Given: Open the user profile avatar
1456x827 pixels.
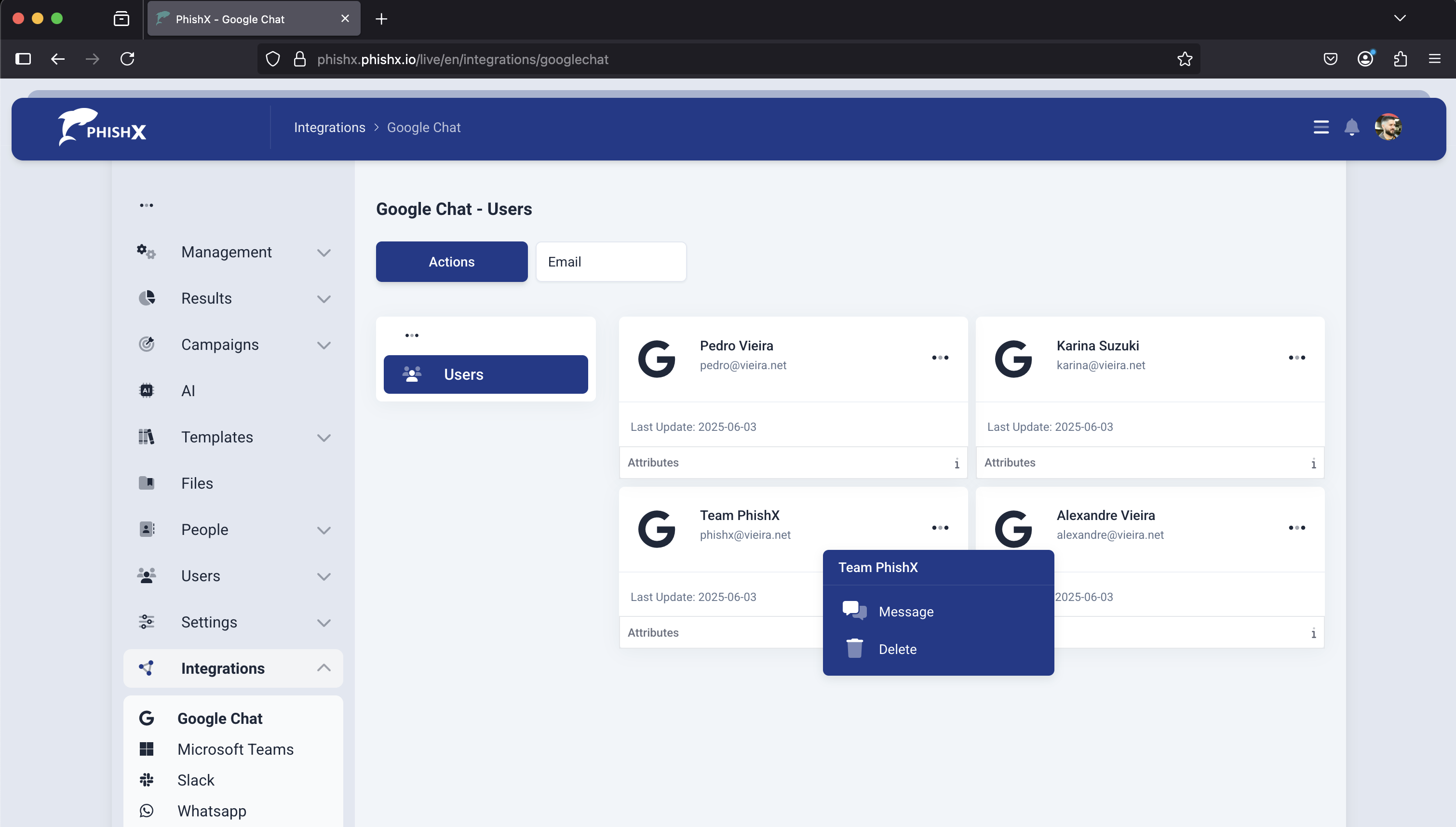Looking at the screenshot, I should [x=1388, y=127].
